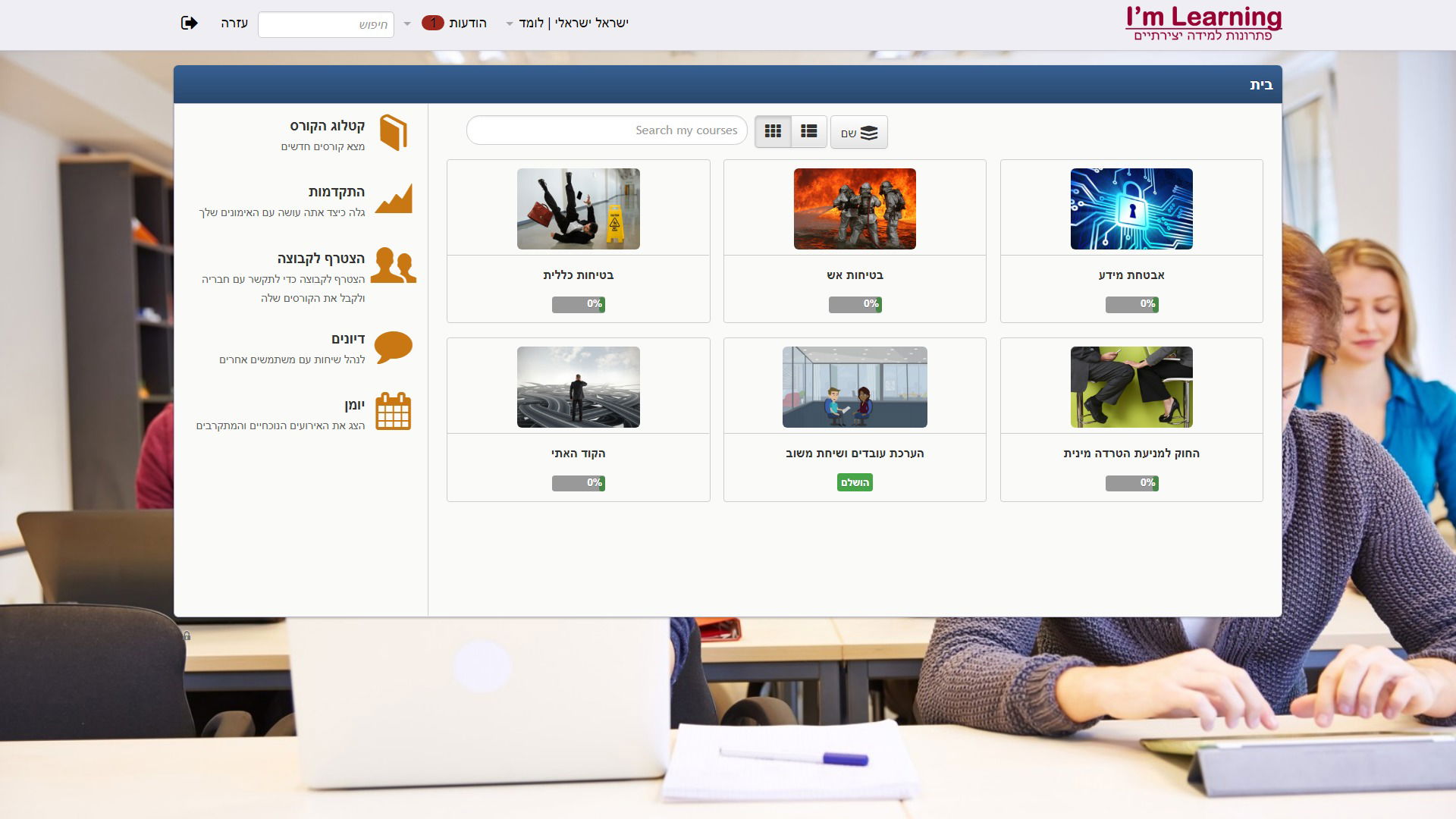Click the Search my courses field
The image size is (1456, 819).
click(x=607, y=130)
